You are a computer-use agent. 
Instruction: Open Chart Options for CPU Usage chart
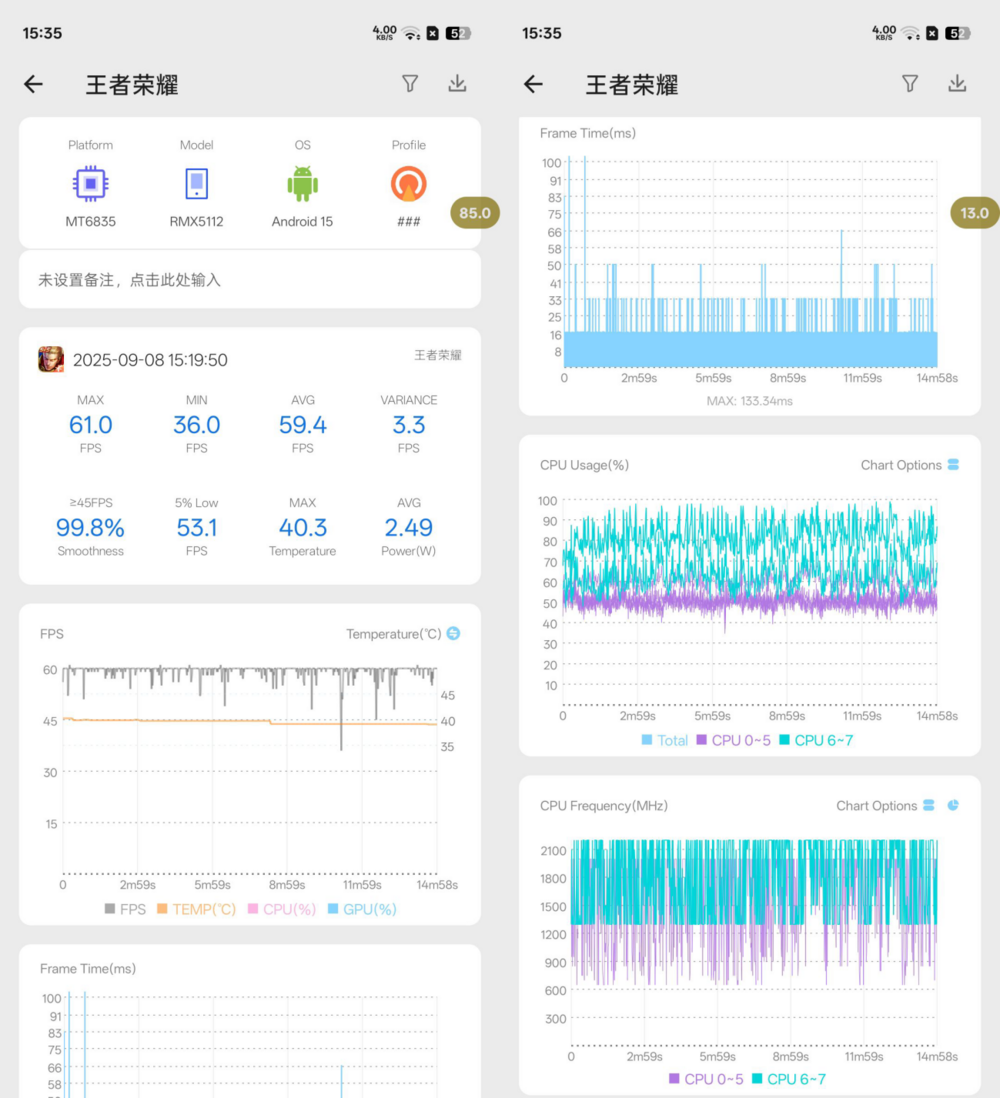pyautogui.click(x=910, y=465)
